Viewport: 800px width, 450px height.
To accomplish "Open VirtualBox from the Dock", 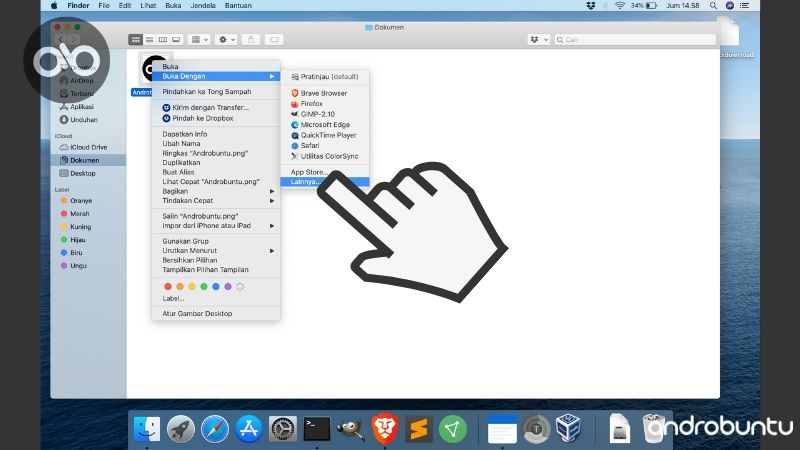I will click(x=568, y=428).
